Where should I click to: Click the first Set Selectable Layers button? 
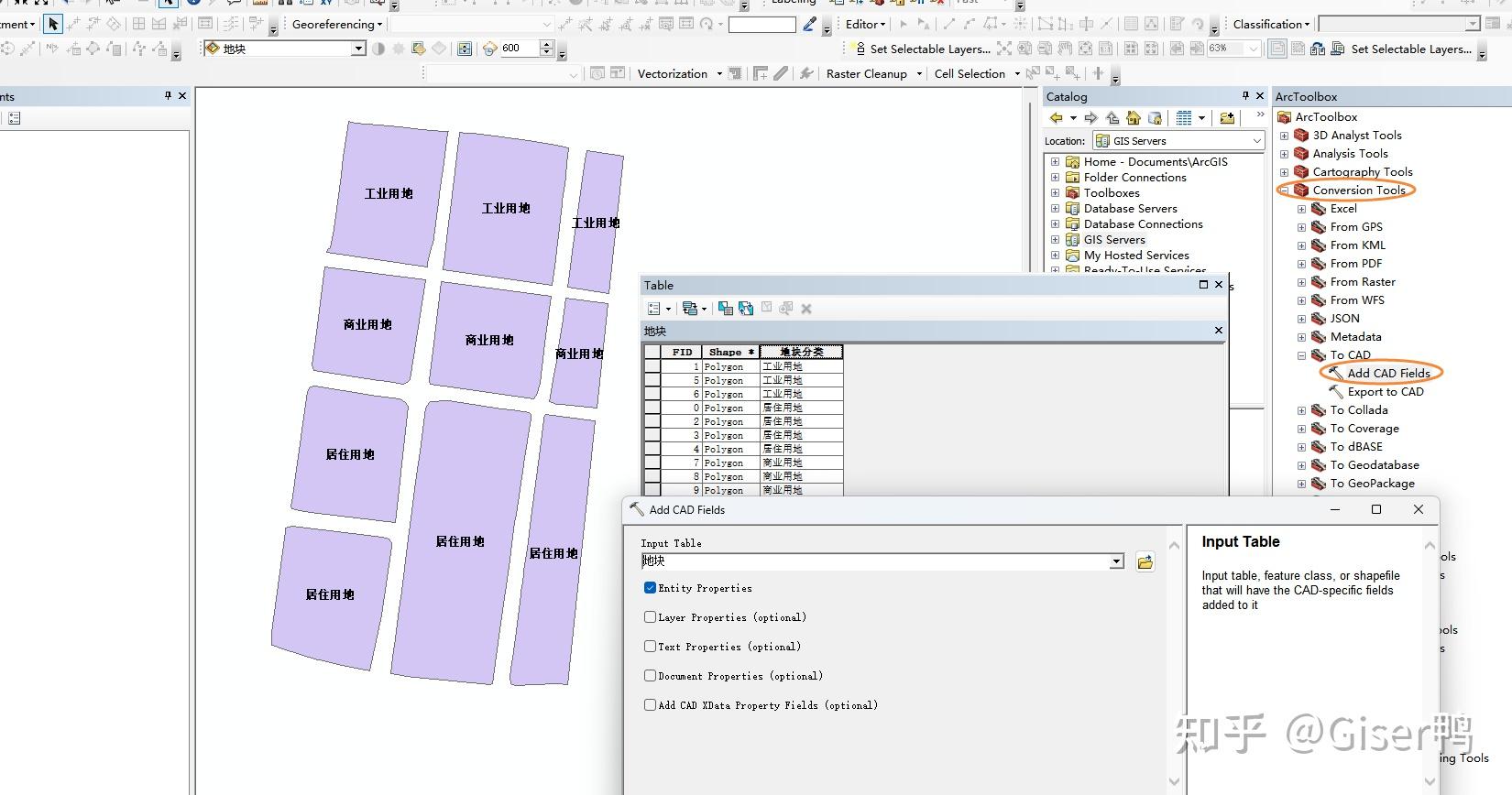pos(920,49)
